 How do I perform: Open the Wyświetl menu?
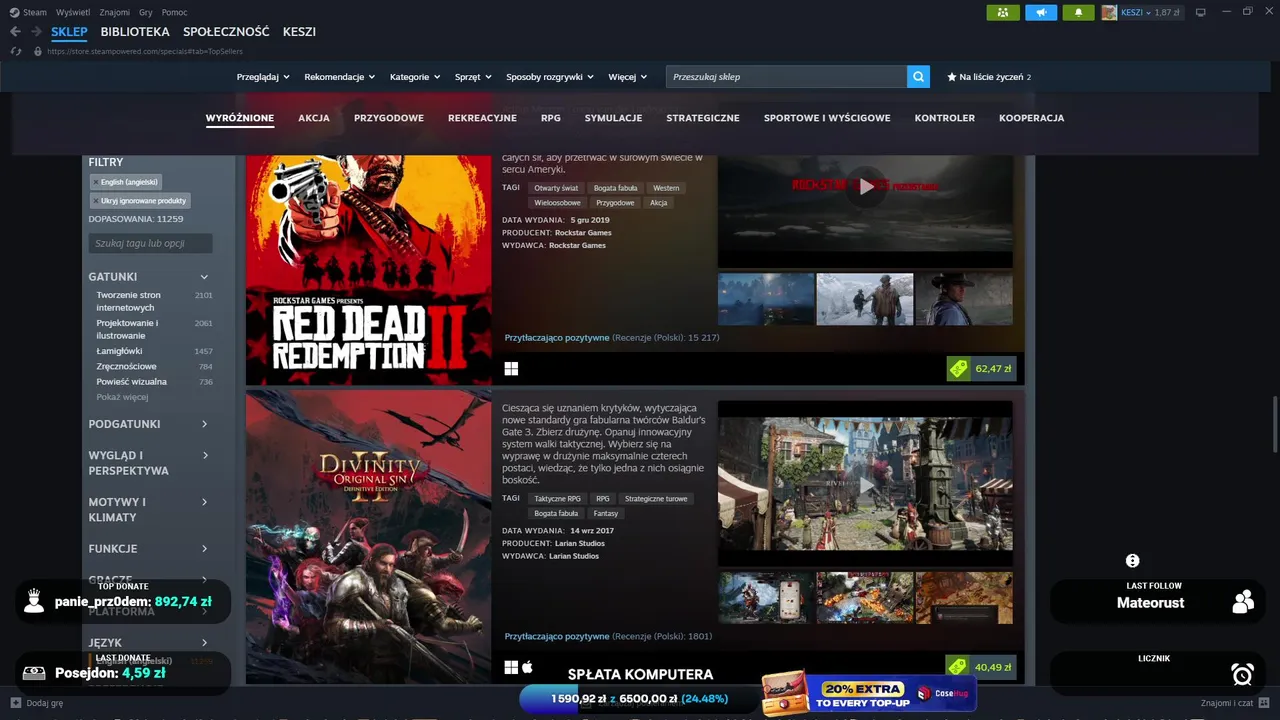pyautogui.click(x=72, y=13)
